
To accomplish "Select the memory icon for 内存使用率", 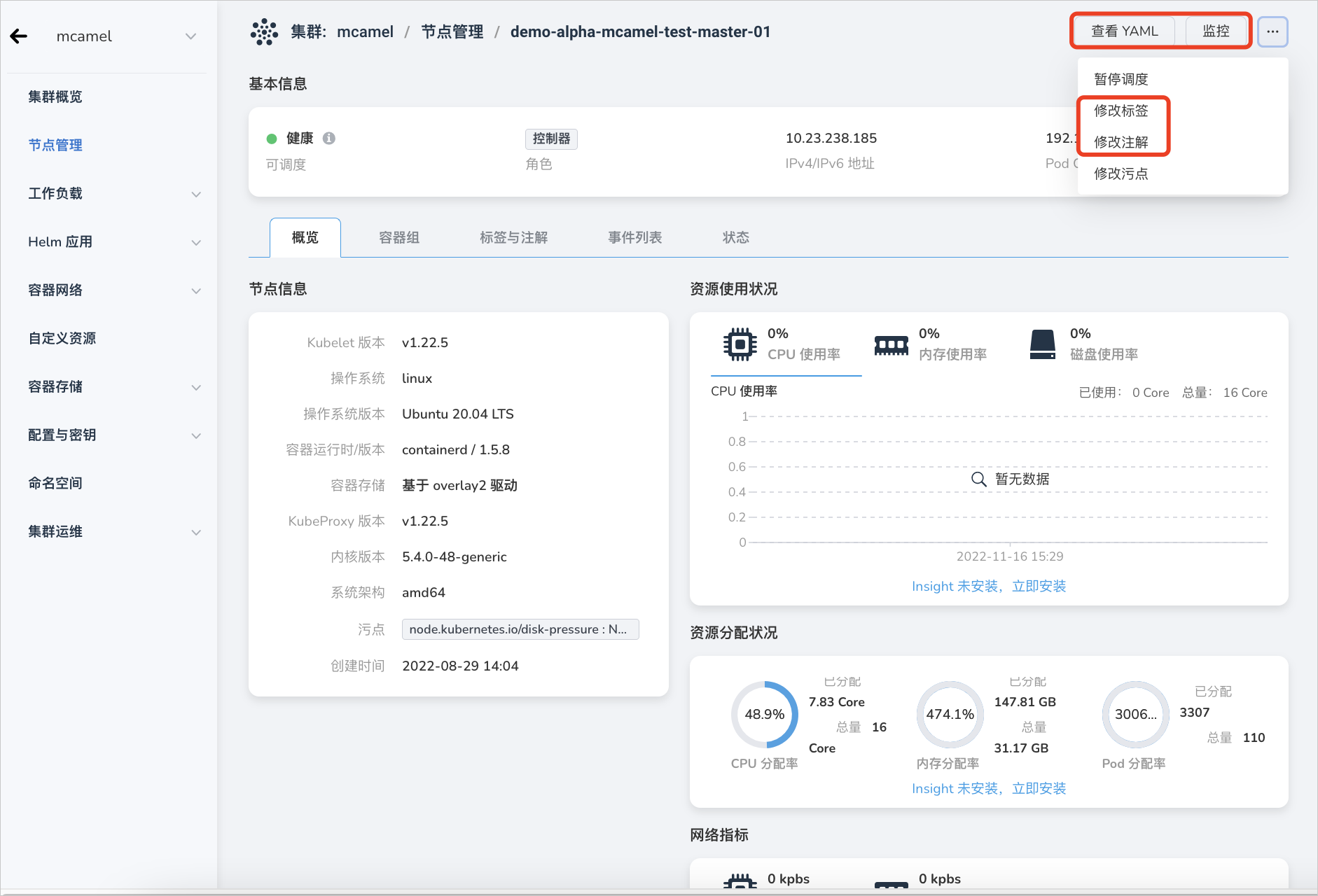I will 892,344.
